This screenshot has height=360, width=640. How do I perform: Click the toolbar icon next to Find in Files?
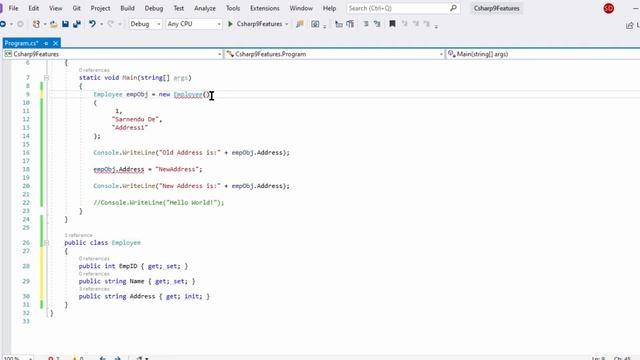(x=315, y=24)
